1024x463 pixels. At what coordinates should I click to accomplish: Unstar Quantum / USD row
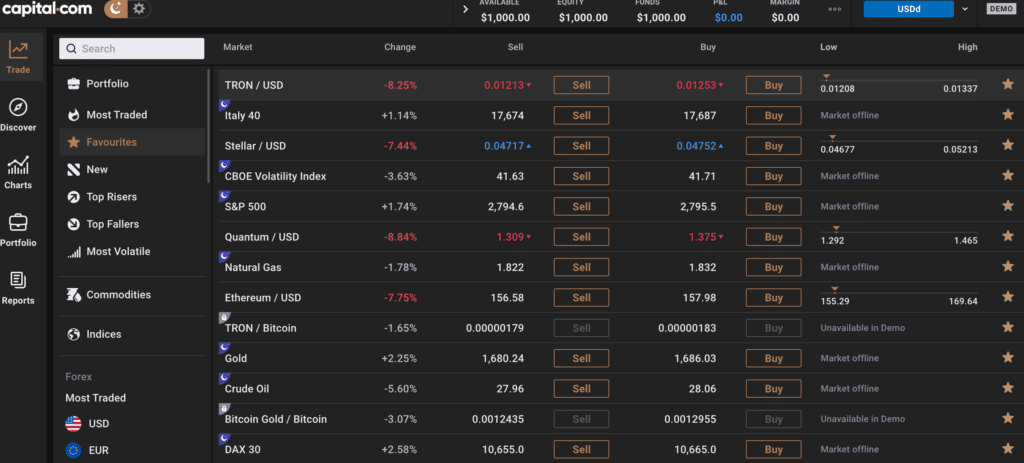click(1008, 236)
